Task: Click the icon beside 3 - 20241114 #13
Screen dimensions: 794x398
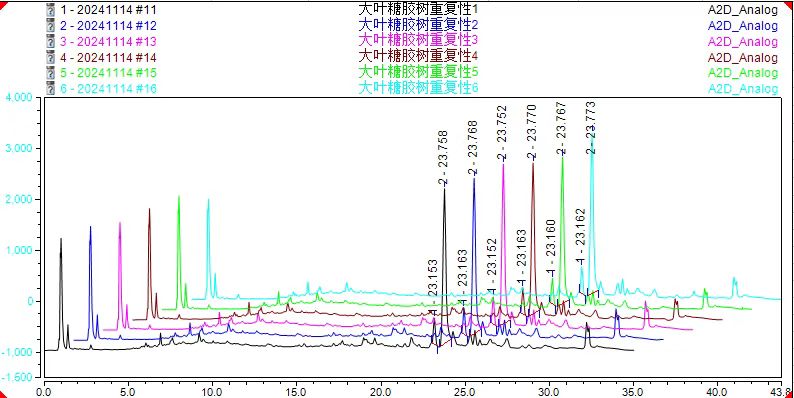Action: tap(50, 41)
